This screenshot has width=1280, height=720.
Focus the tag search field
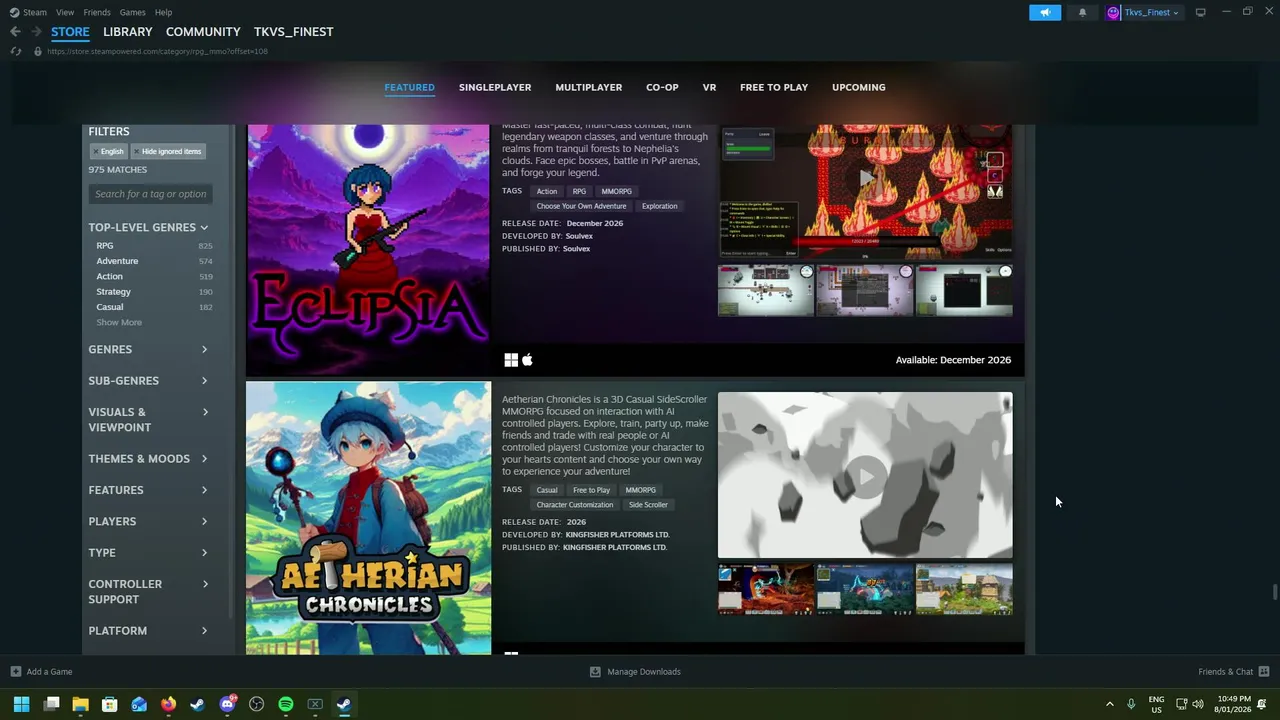[x=151, y=194]
